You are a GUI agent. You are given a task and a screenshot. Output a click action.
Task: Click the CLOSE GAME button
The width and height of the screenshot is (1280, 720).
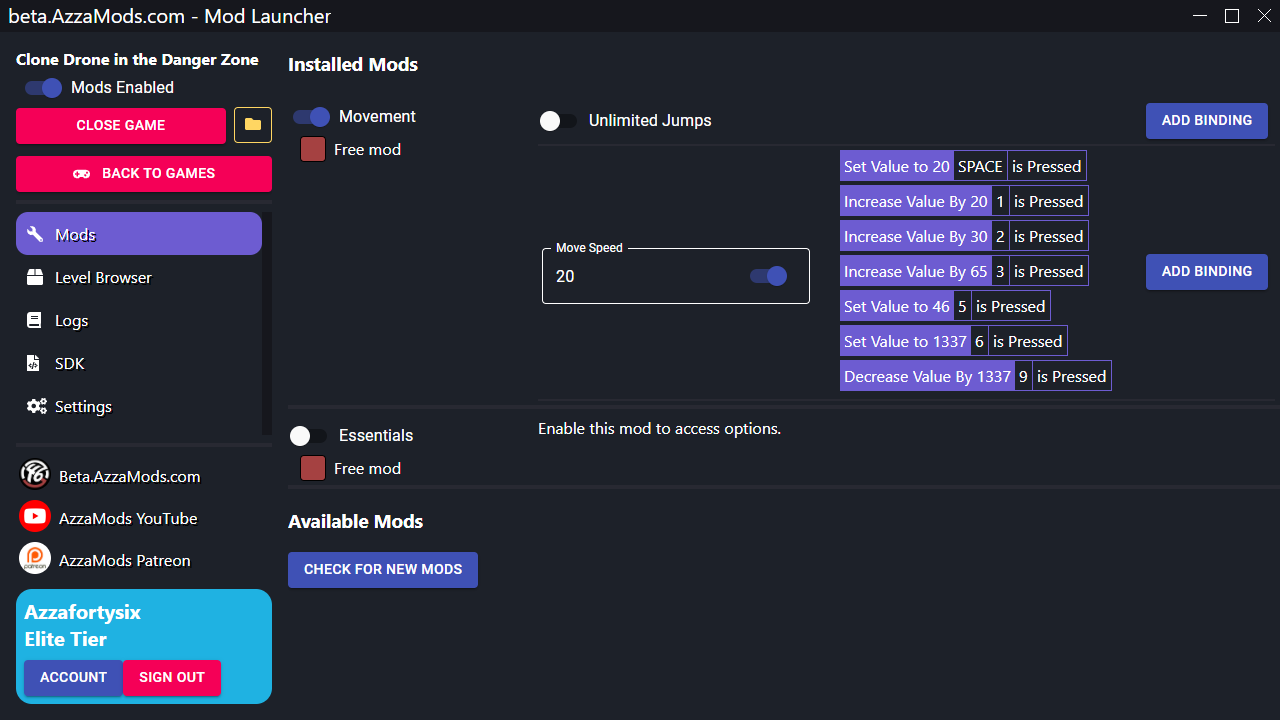pos(121,125)
